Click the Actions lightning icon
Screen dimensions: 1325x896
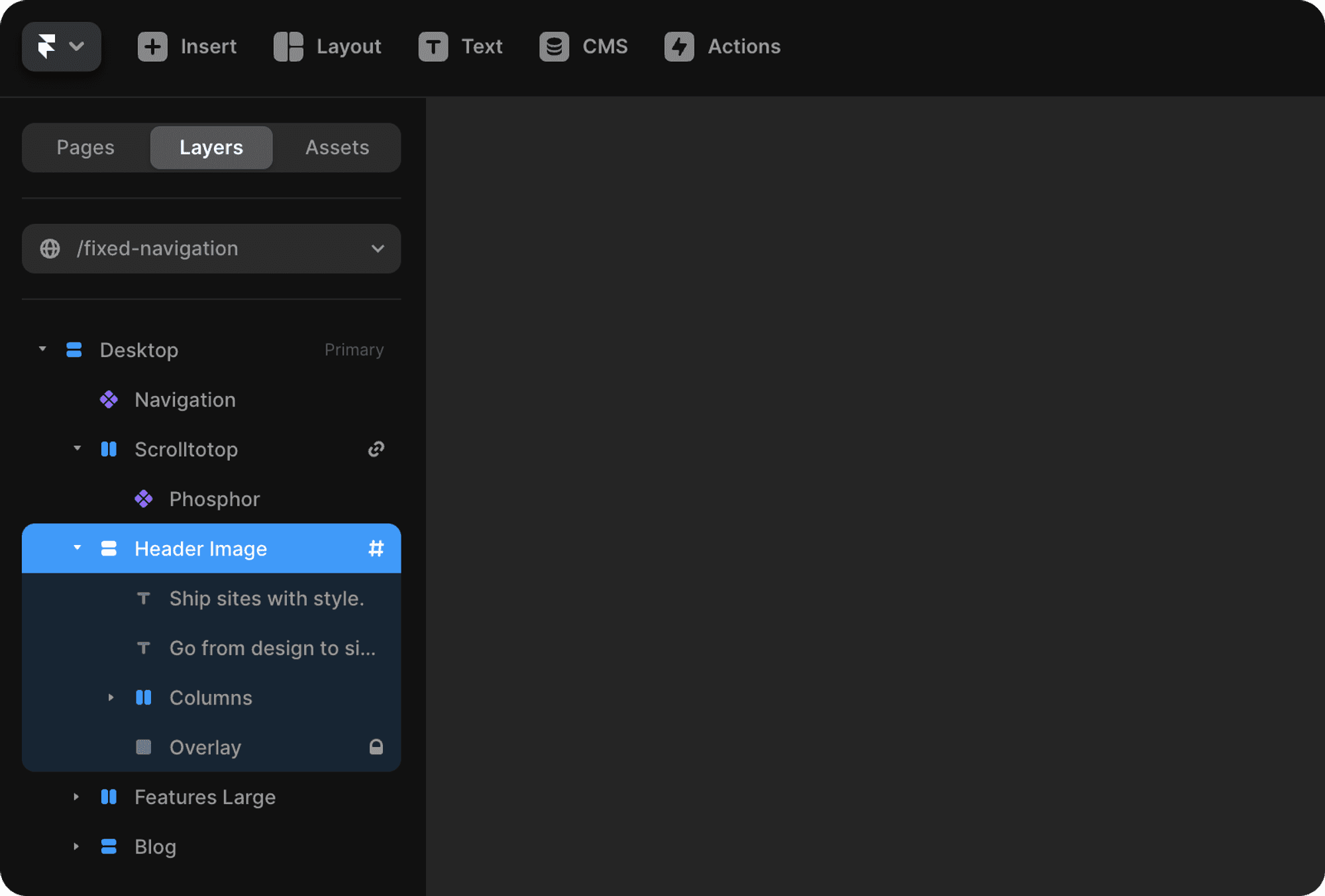(x=679, y=46)
